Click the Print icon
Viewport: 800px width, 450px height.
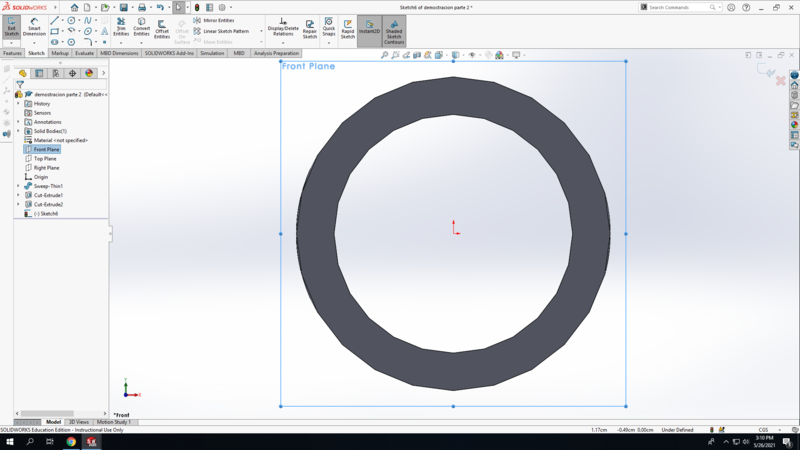coord(142,8)
